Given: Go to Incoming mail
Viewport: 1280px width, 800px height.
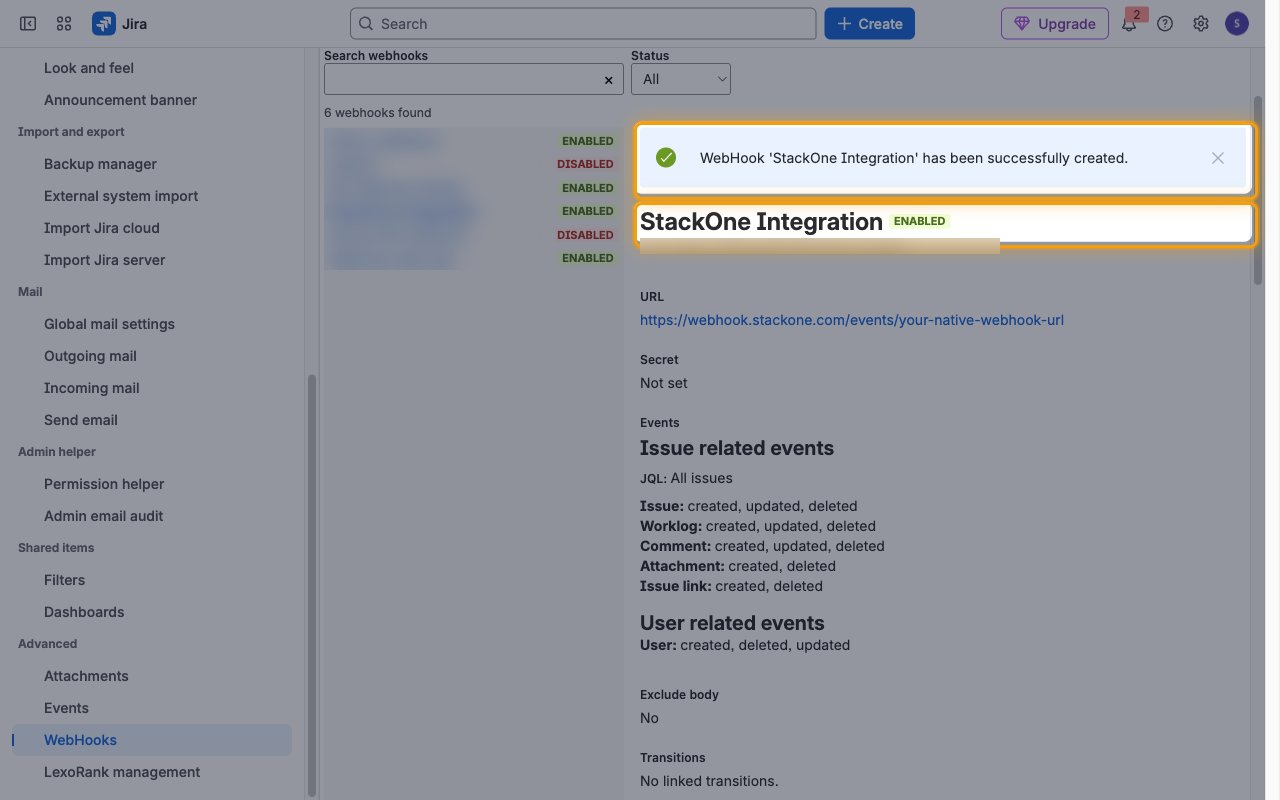Looking at the screenshot, I should [91, 388].
